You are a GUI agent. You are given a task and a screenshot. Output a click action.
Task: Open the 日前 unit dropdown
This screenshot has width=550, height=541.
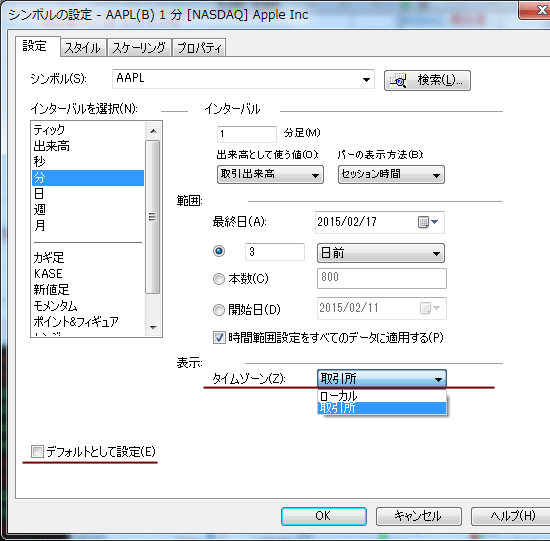click(x=381, y=253)
